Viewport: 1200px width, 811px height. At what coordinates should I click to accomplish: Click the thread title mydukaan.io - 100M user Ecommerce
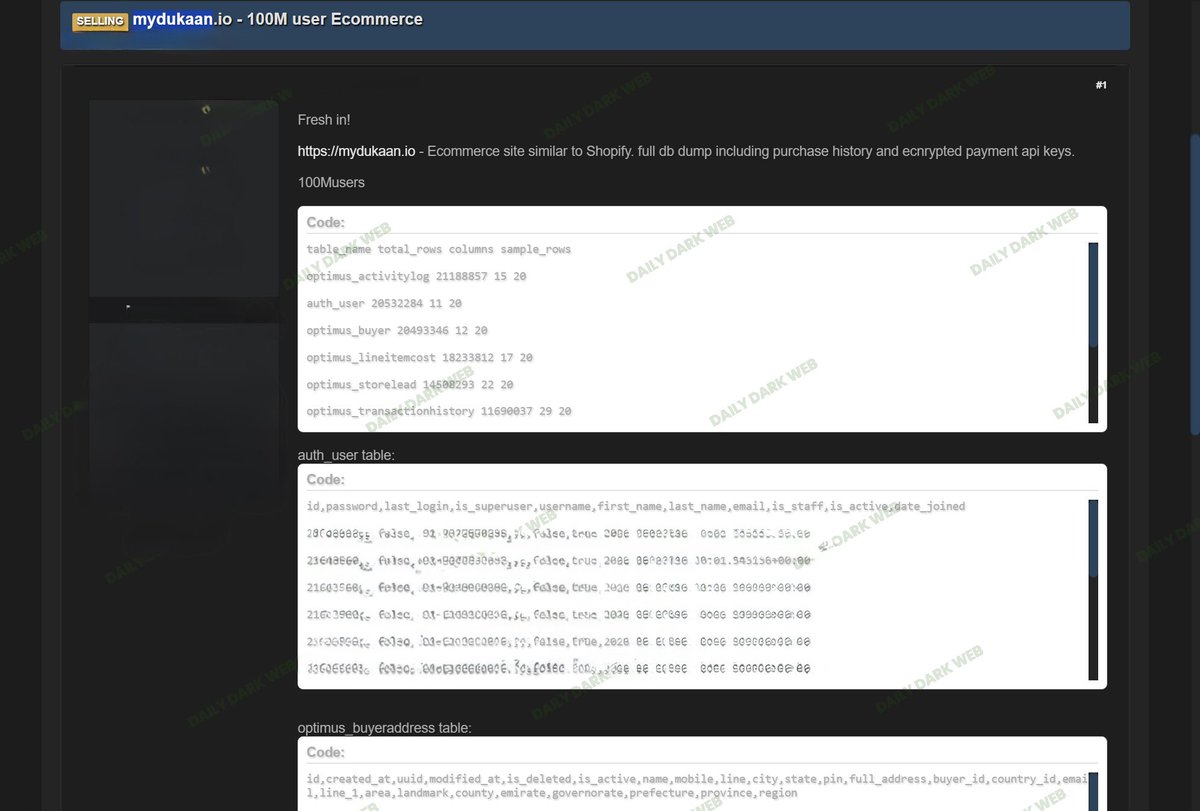[x=278, y=19]
